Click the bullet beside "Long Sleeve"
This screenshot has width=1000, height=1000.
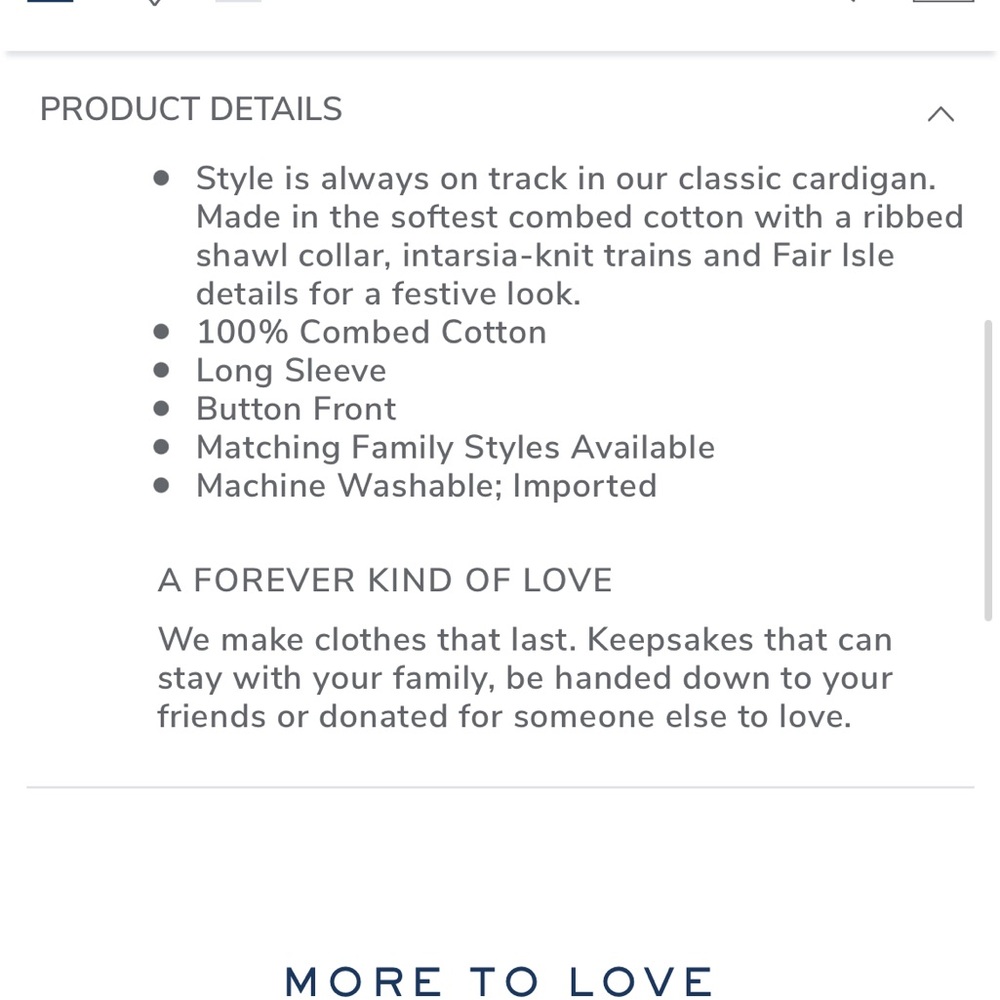(x=162, y=370)
